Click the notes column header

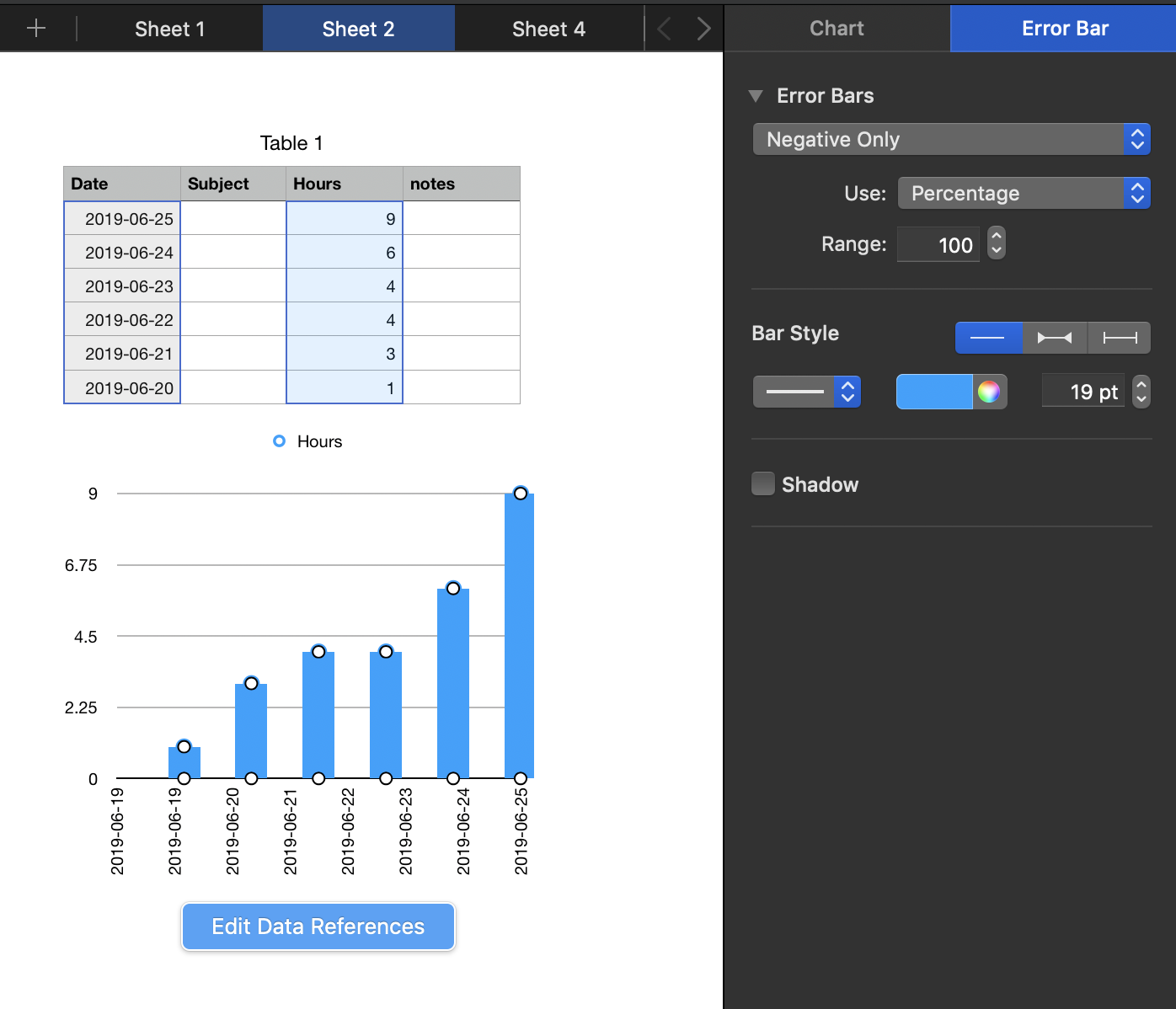462,184
